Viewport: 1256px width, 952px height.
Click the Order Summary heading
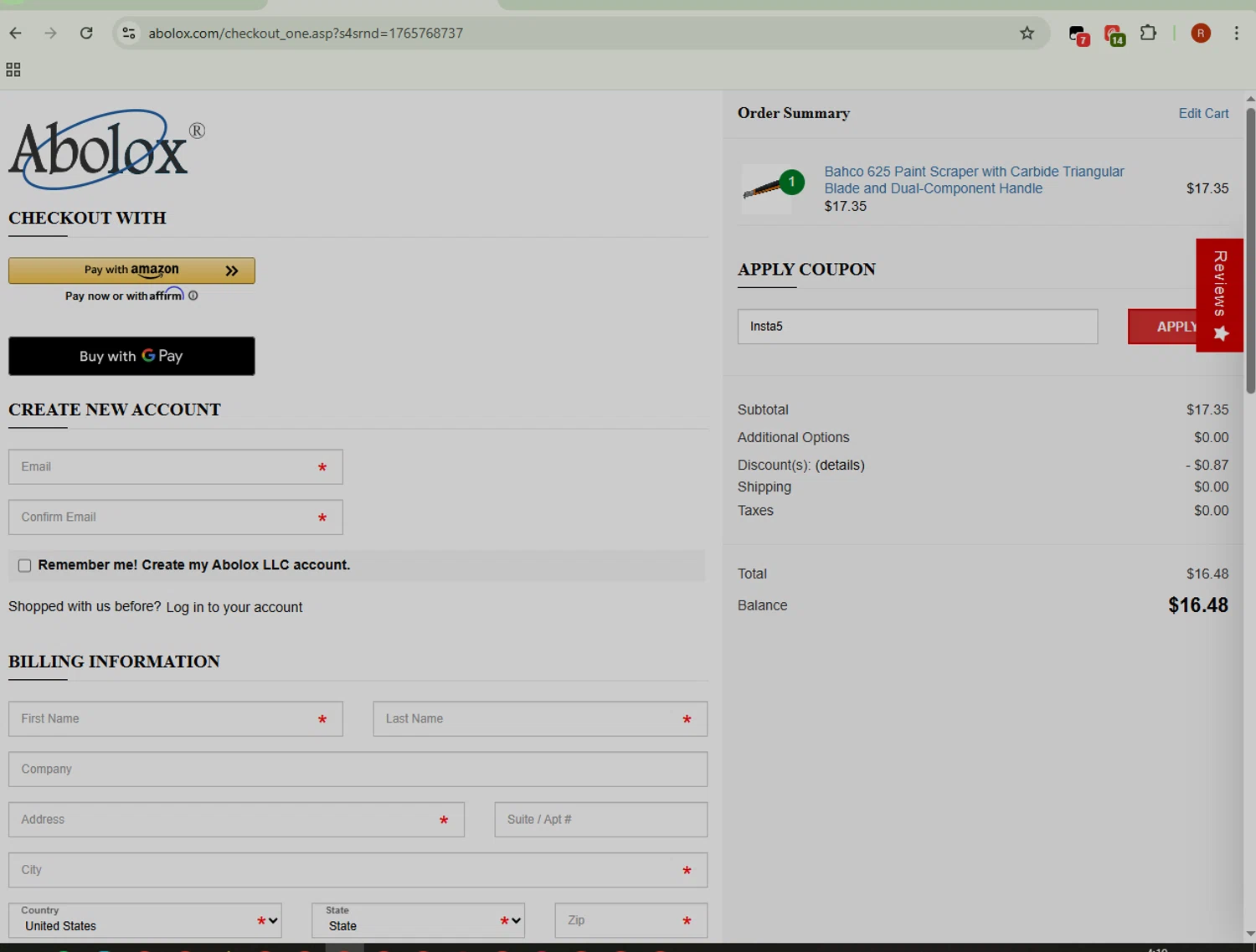(x=794, y=113)
